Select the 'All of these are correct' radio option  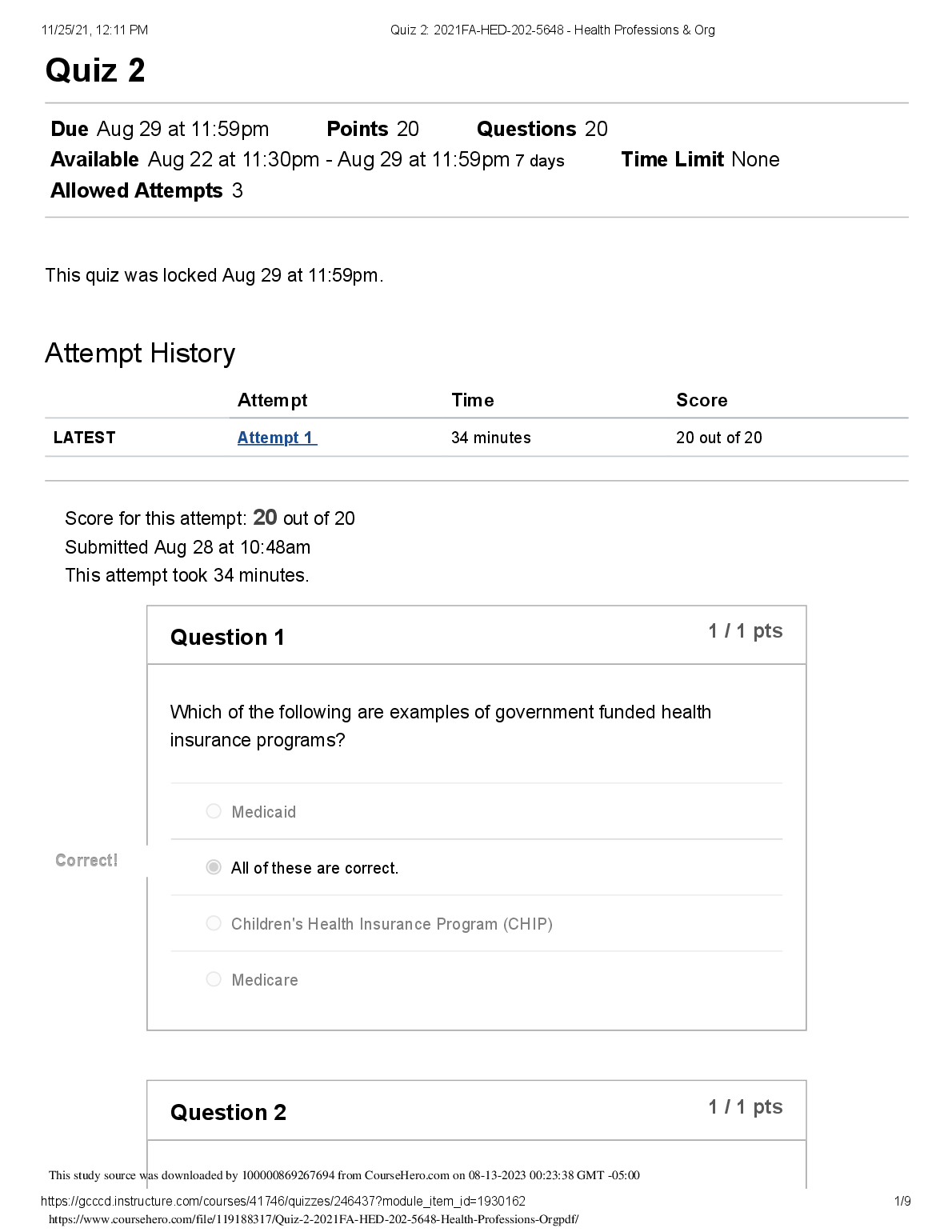214,867
